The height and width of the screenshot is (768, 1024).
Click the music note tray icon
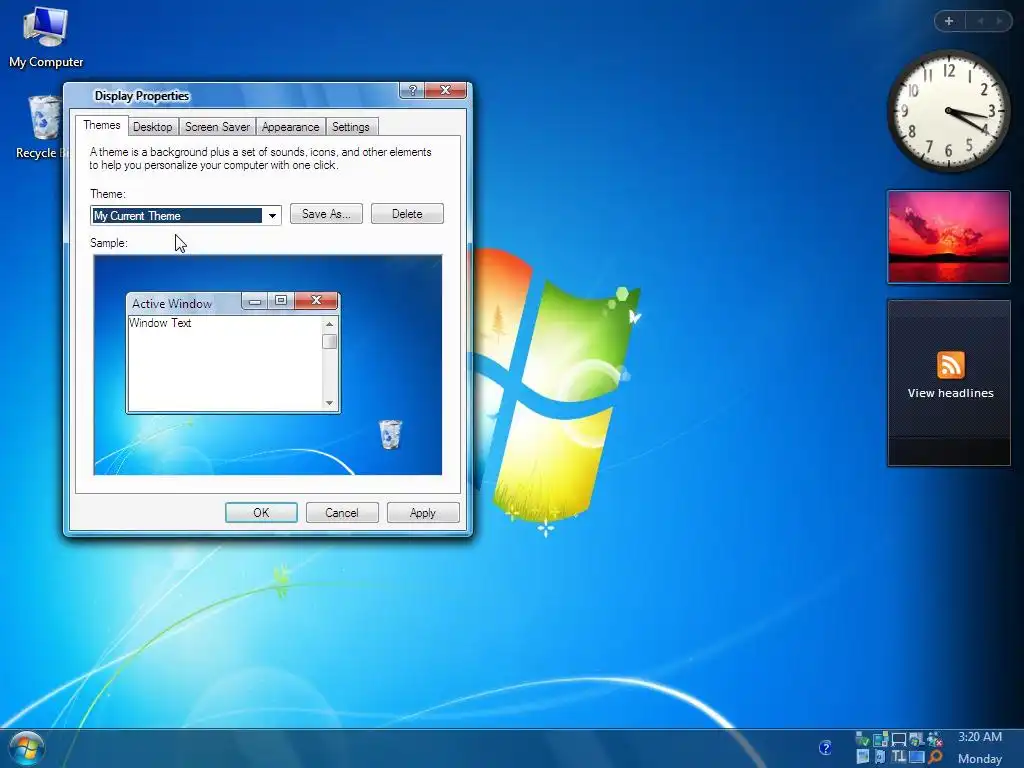pos(880,757)
